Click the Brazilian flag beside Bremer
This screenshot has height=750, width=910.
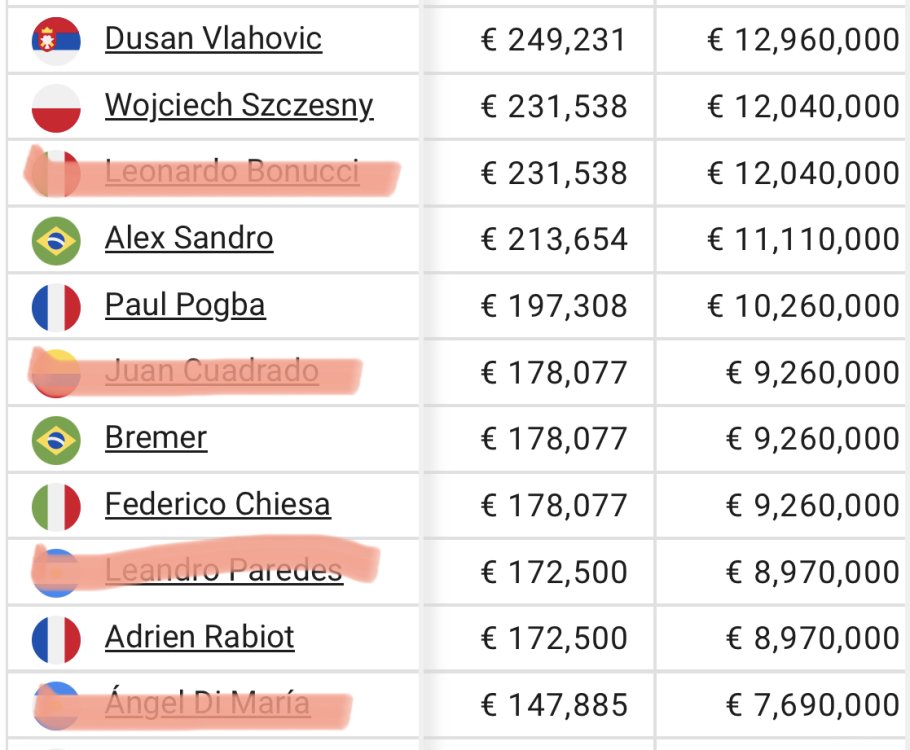[x=56, y=440]
